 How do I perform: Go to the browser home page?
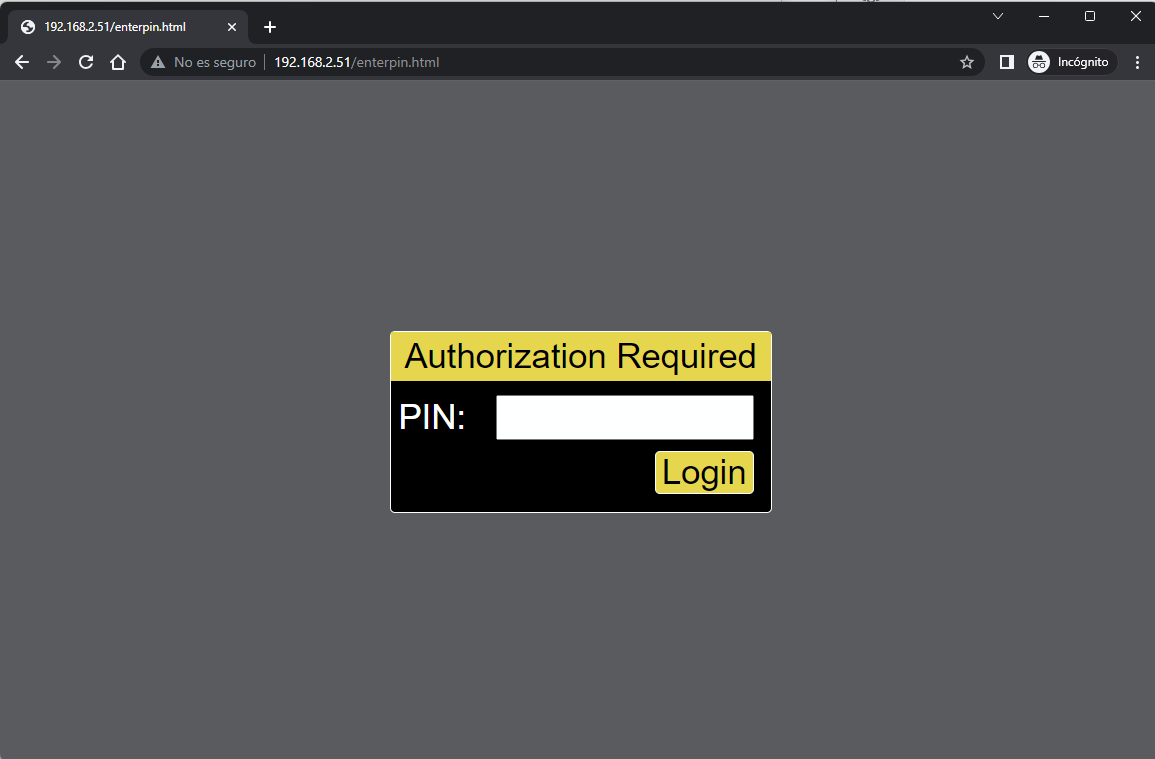tap(118, 62)
